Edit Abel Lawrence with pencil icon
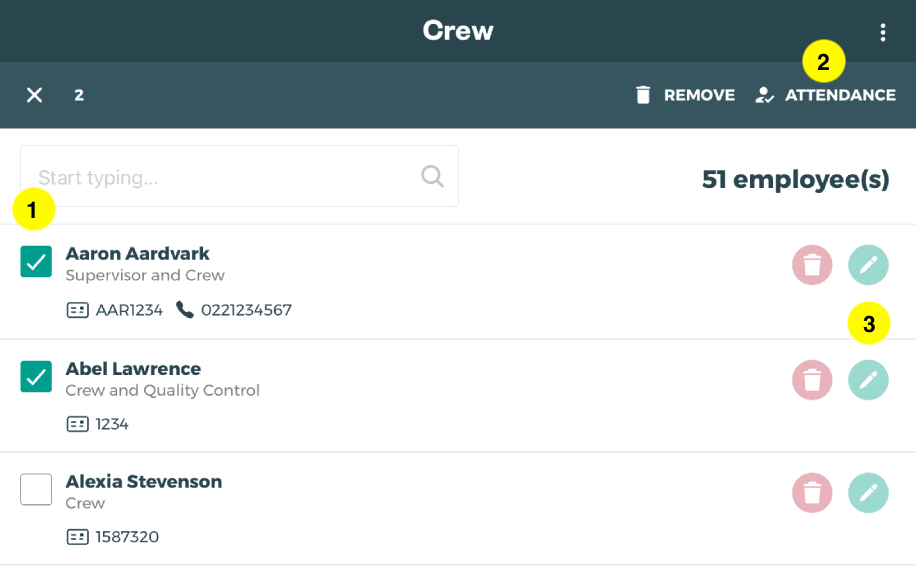The height and width of the screenshot is (576, 916). [868, 380]
